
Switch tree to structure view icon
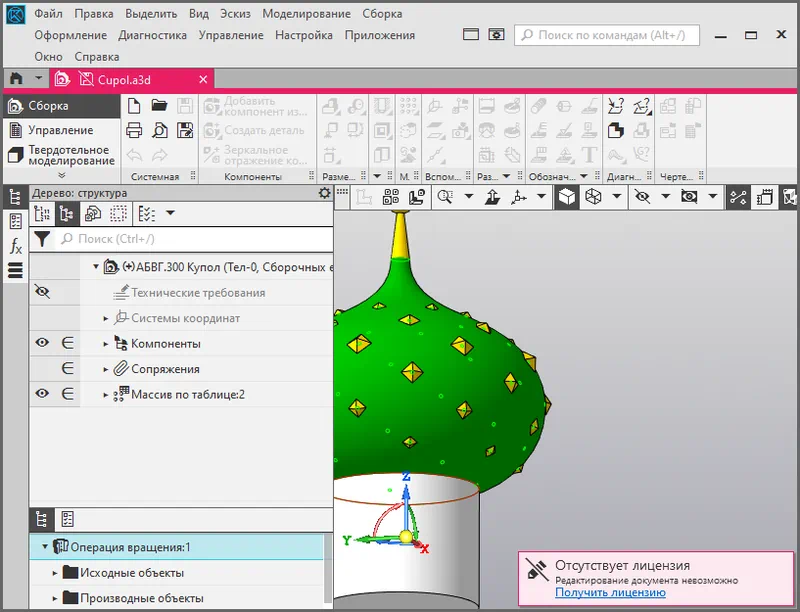[67, 214]
